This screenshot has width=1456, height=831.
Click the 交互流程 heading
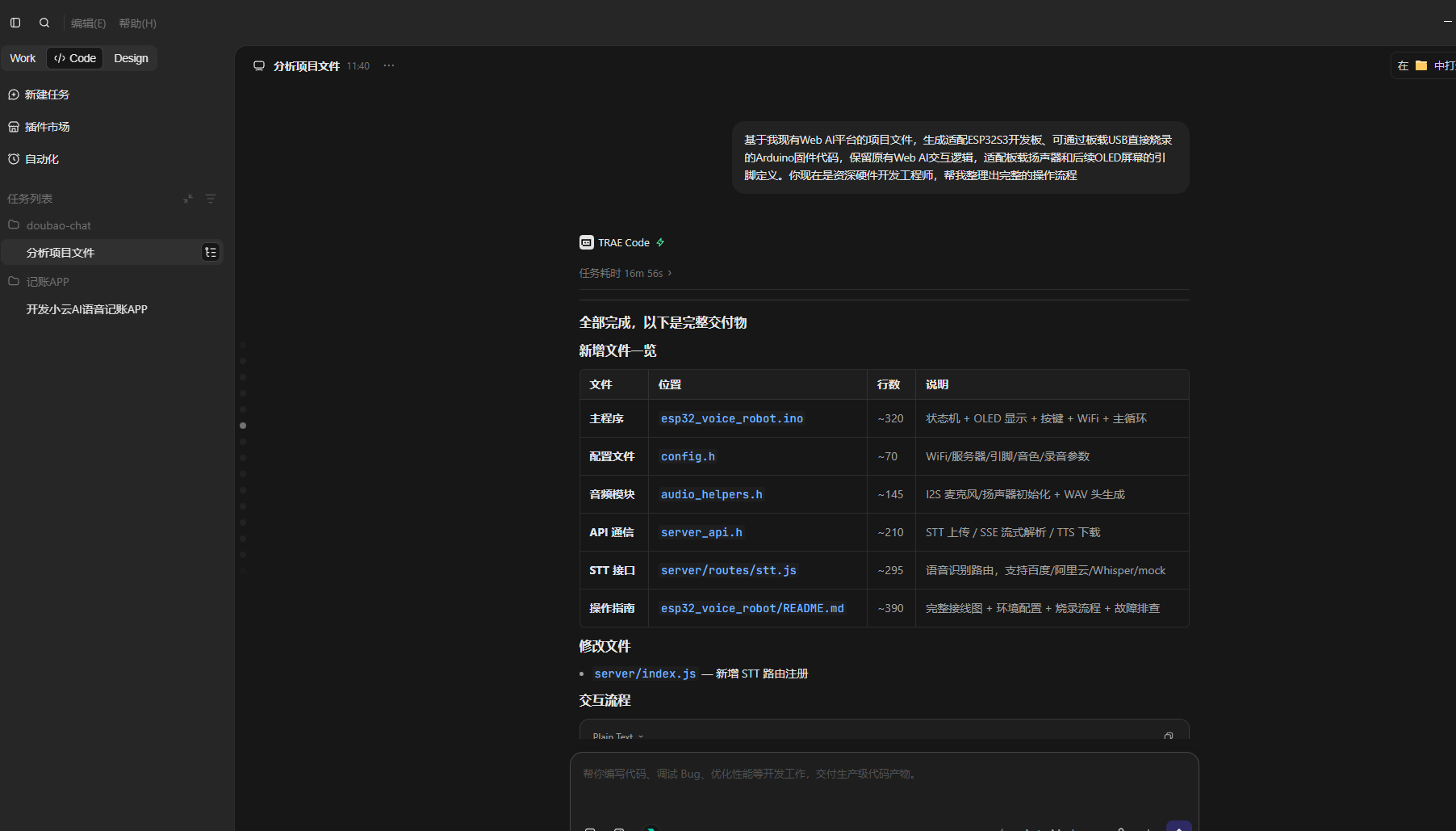click(x=605, y=700)
